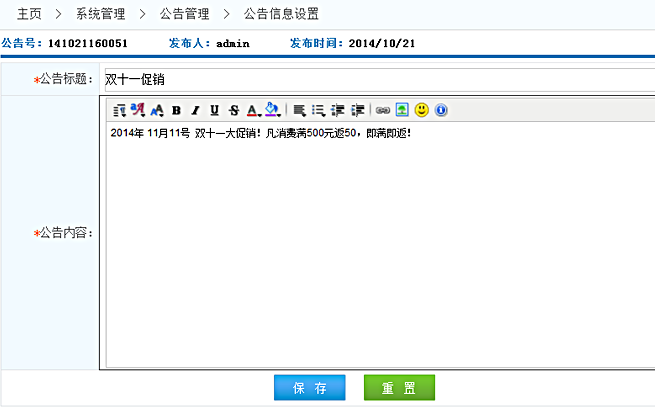Click publish date 2014/10/21
The width and height of the screenshot is (655, 413).
[x=382, y=43]
